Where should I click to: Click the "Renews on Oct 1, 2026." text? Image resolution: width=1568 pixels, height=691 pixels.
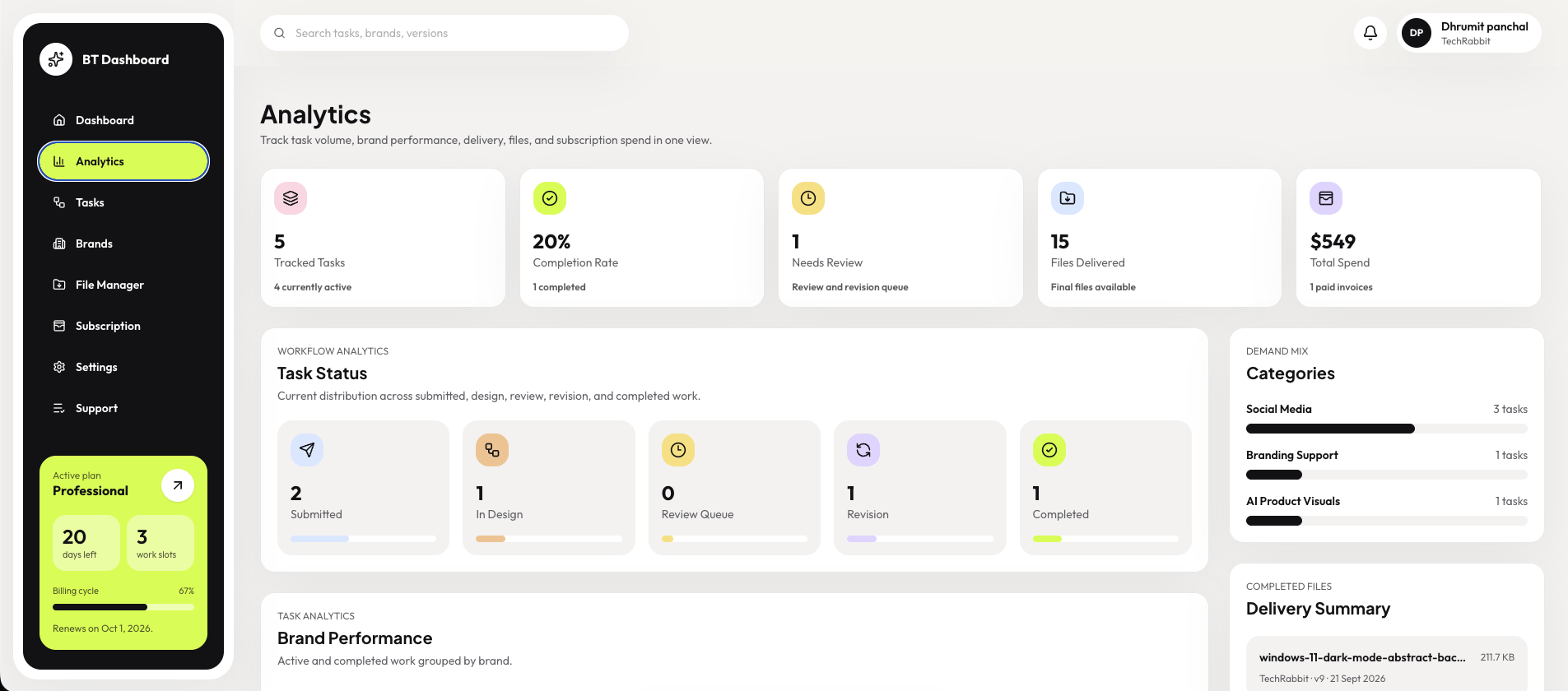coord(103,628)
